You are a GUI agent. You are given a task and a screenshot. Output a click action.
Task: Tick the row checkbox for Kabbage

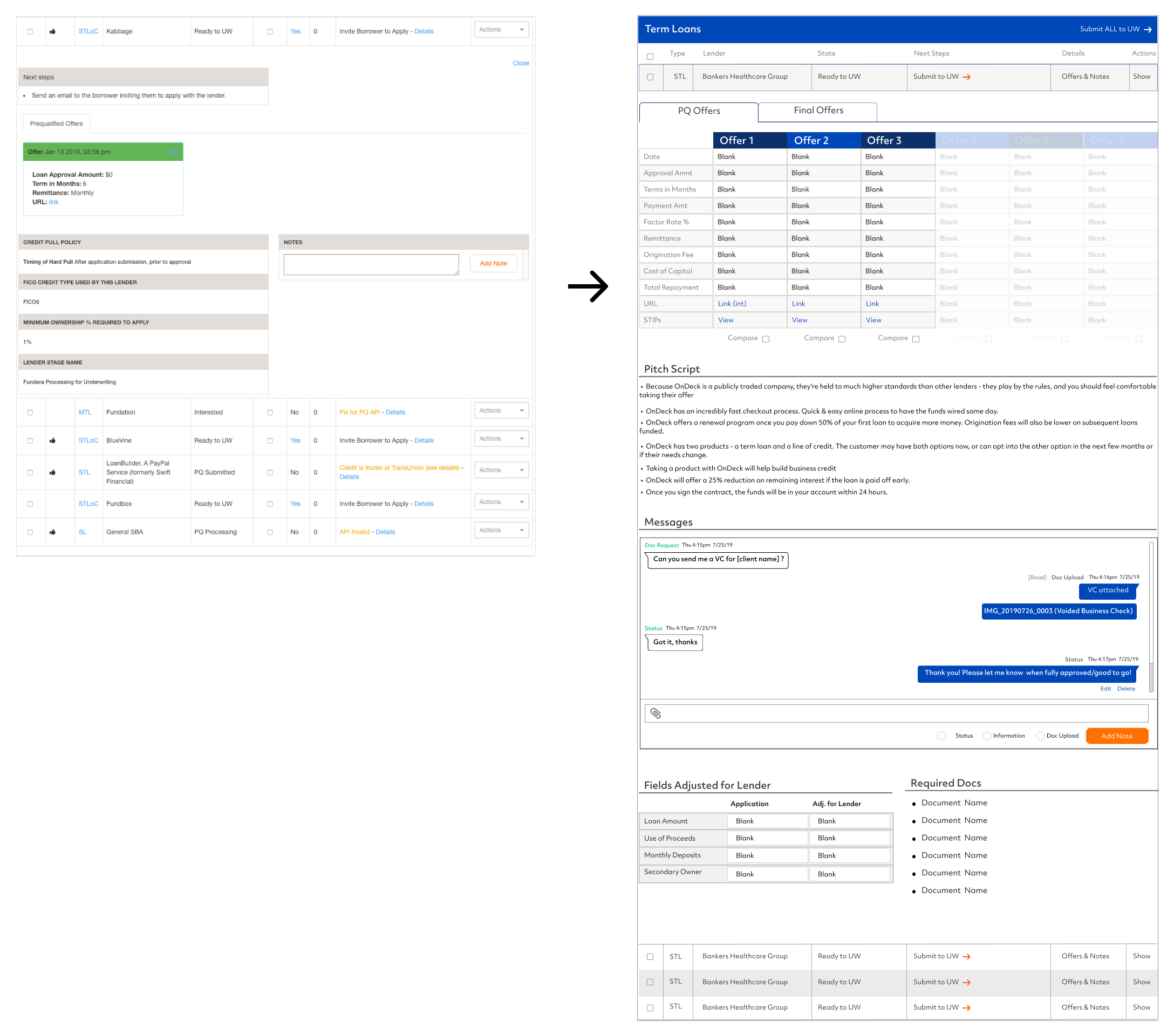pyautogui.click(x=30, y=32)
